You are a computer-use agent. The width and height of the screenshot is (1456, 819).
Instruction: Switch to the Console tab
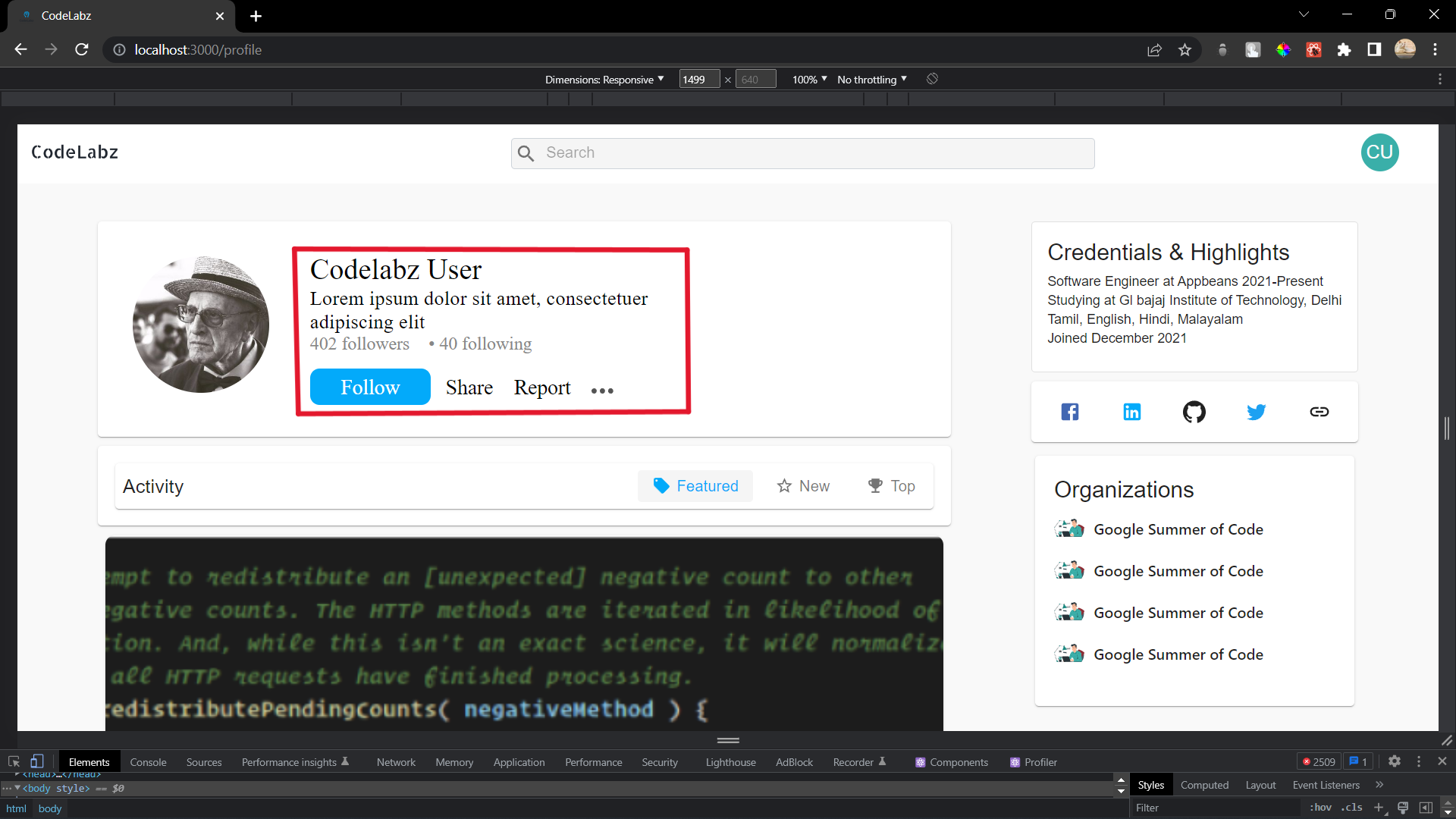pyautogui.click(x=148, y=762)
